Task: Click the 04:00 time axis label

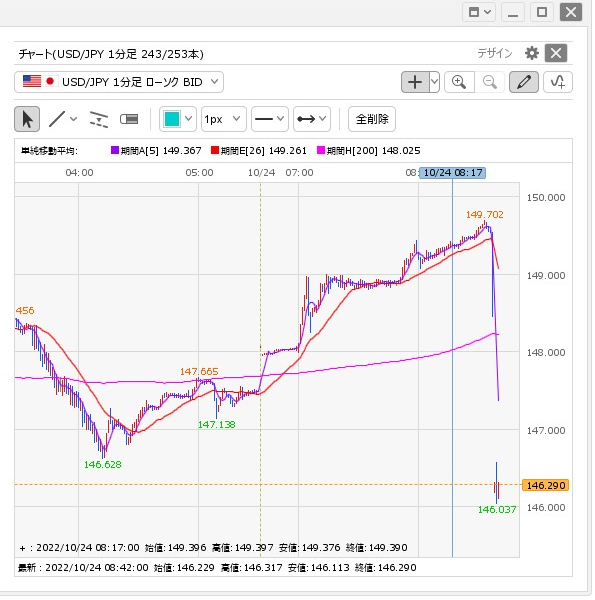Action: click(80, 173)
